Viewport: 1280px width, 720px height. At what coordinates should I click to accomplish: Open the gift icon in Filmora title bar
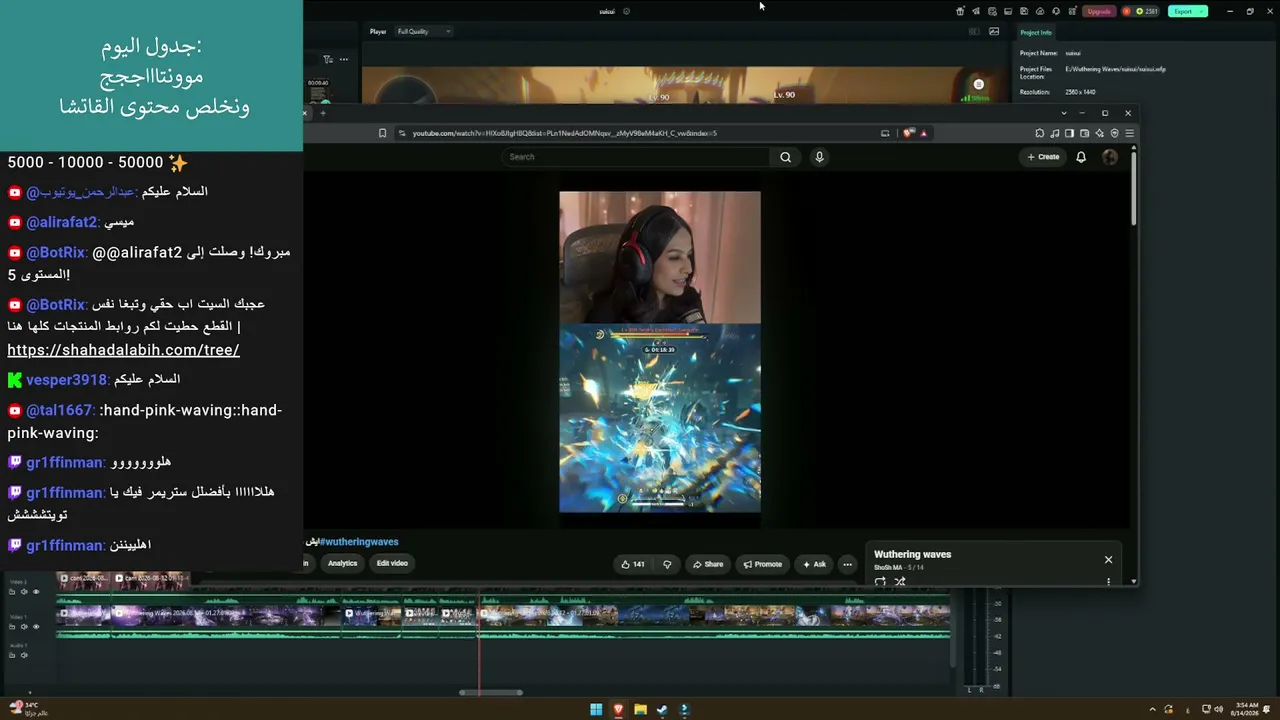click(960, 11)
